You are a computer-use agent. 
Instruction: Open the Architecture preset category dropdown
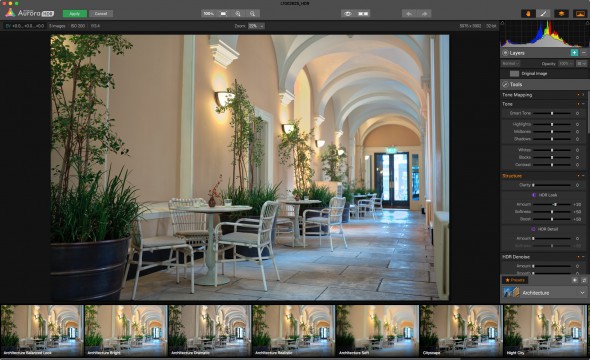545,293
